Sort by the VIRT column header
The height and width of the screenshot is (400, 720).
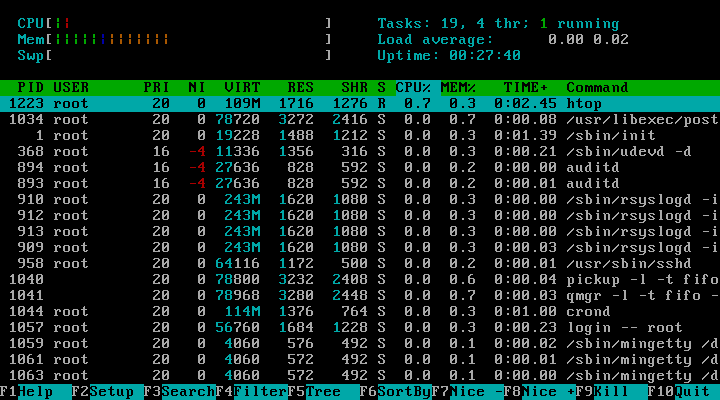click(x=242, y=88)
